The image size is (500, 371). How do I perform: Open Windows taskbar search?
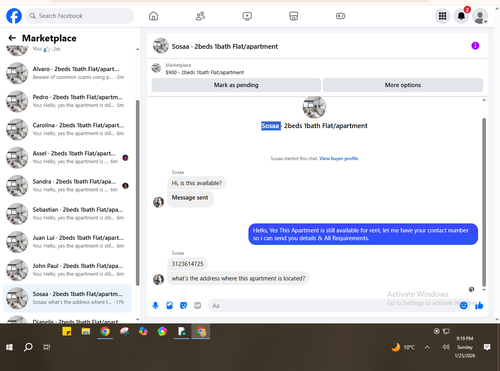click(x=28, y=347)
